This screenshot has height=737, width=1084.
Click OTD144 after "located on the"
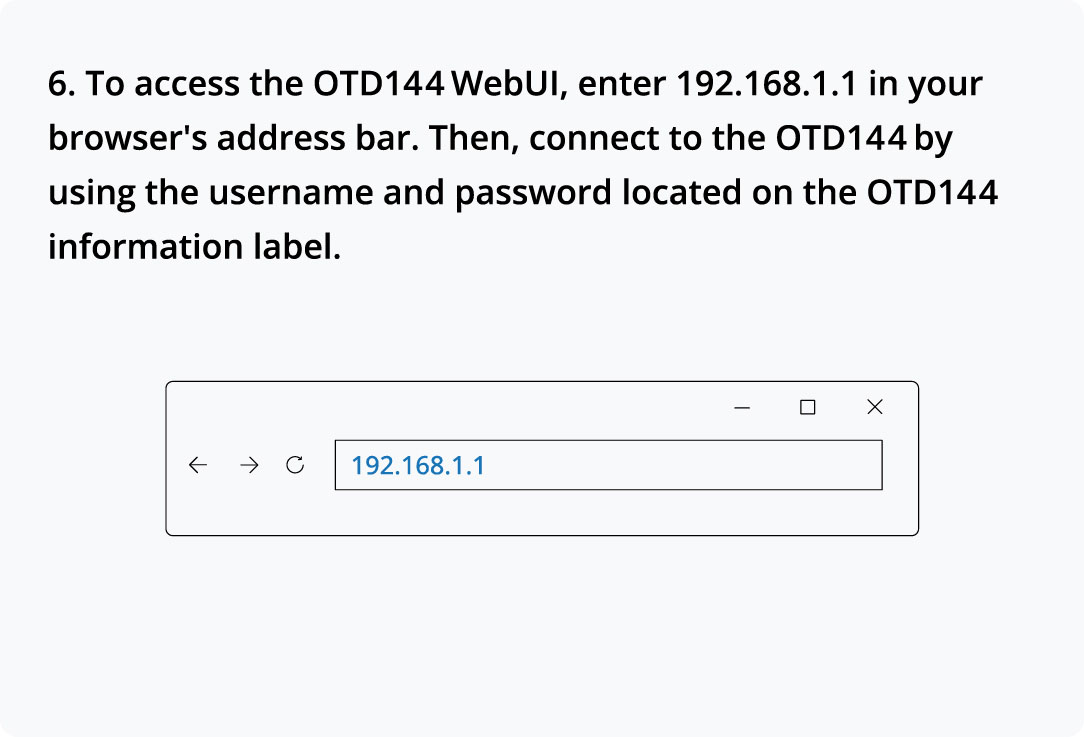(932, 191)
